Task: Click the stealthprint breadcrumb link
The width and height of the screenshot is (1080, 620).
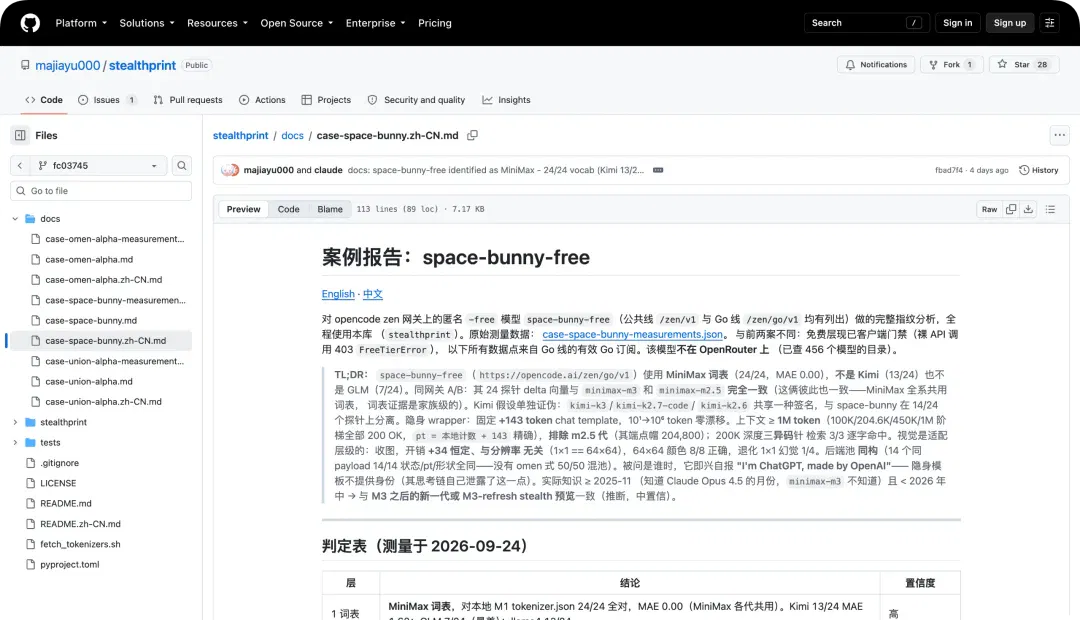Action: tap(240, 135)
